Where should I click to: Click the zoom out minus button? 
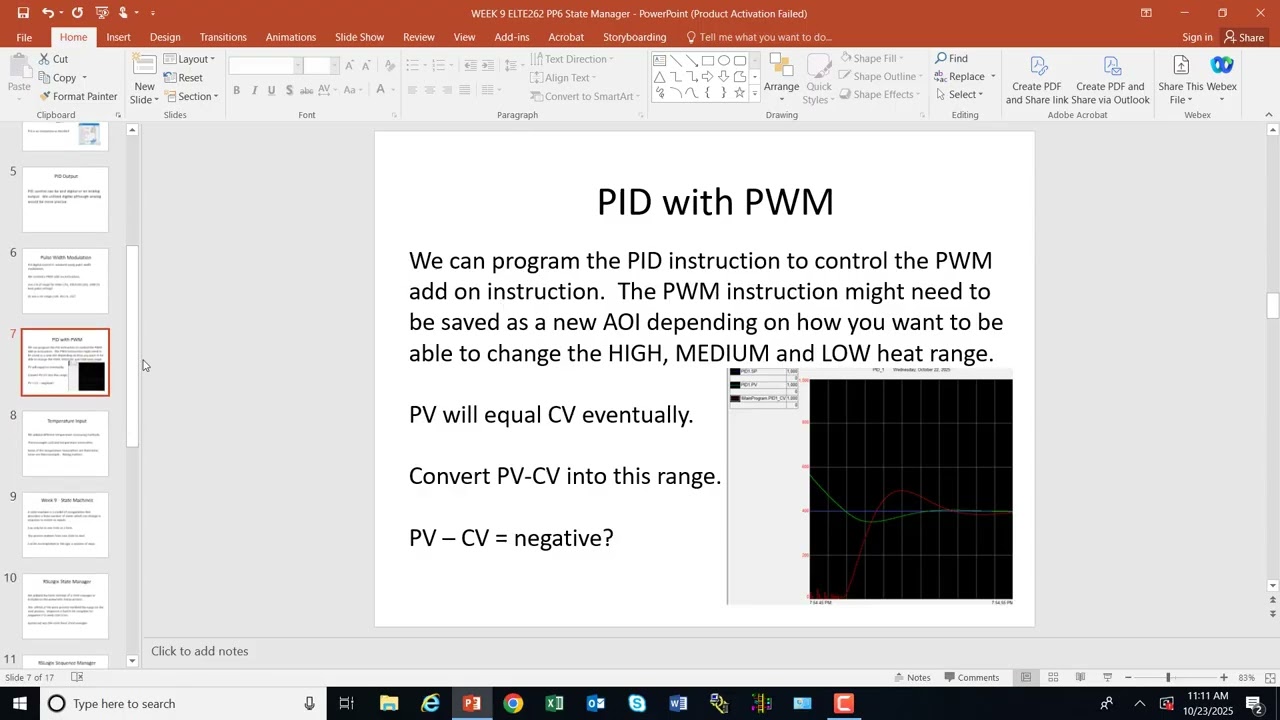pos(1128,678)
